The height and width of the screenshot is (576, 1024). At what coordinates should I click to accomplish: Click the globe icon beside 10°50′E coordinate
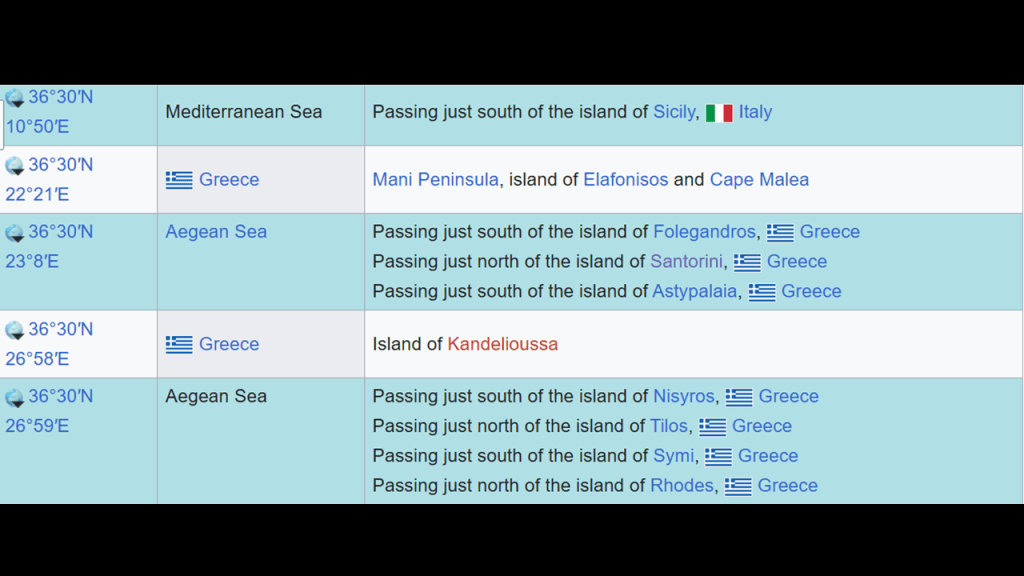15,98
